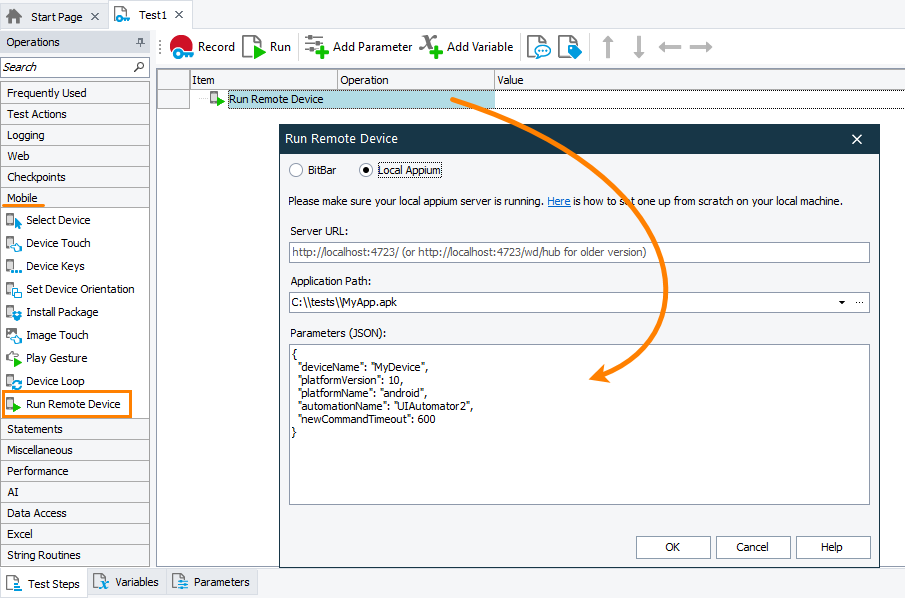Open the 'Here' setup link
Viewport: 905px width, 598px height.
pos(558,201)
